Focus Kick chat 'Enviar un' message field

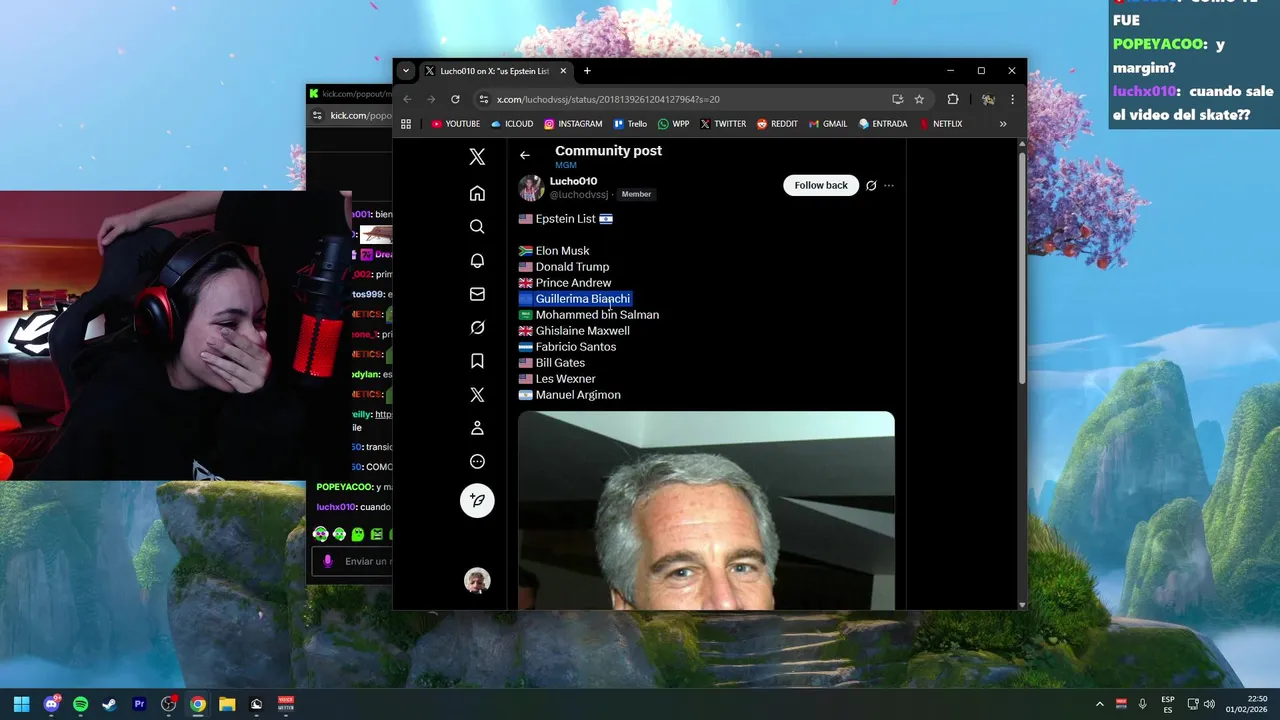(366, 561)
